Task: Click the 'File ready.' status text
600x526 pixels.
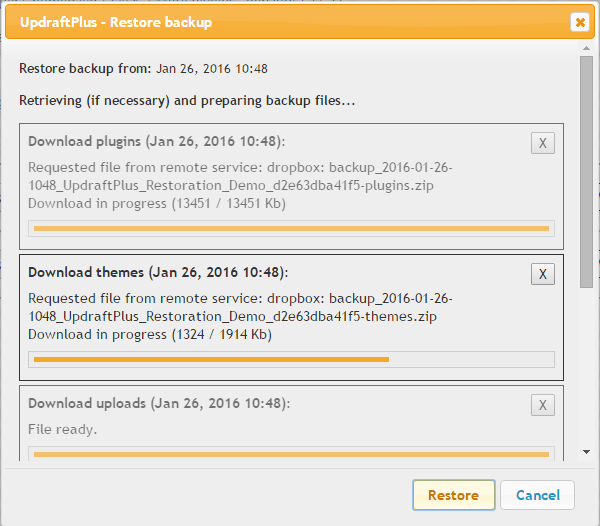Action: [x=63, y=429]
